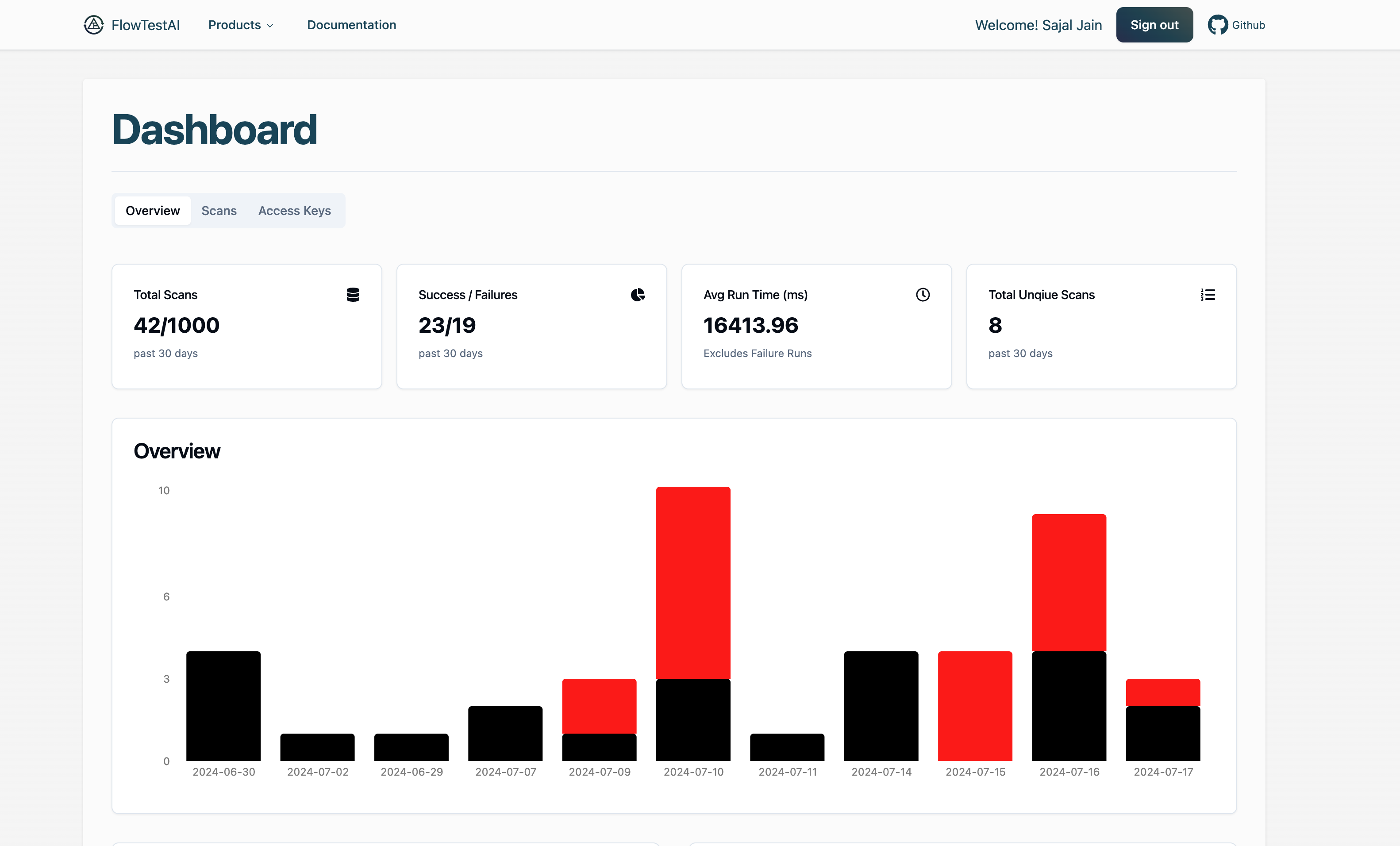1400x846 pixels.
Task: Click the 42/1000 Total Scans value
Action: [x=176, y=325]
